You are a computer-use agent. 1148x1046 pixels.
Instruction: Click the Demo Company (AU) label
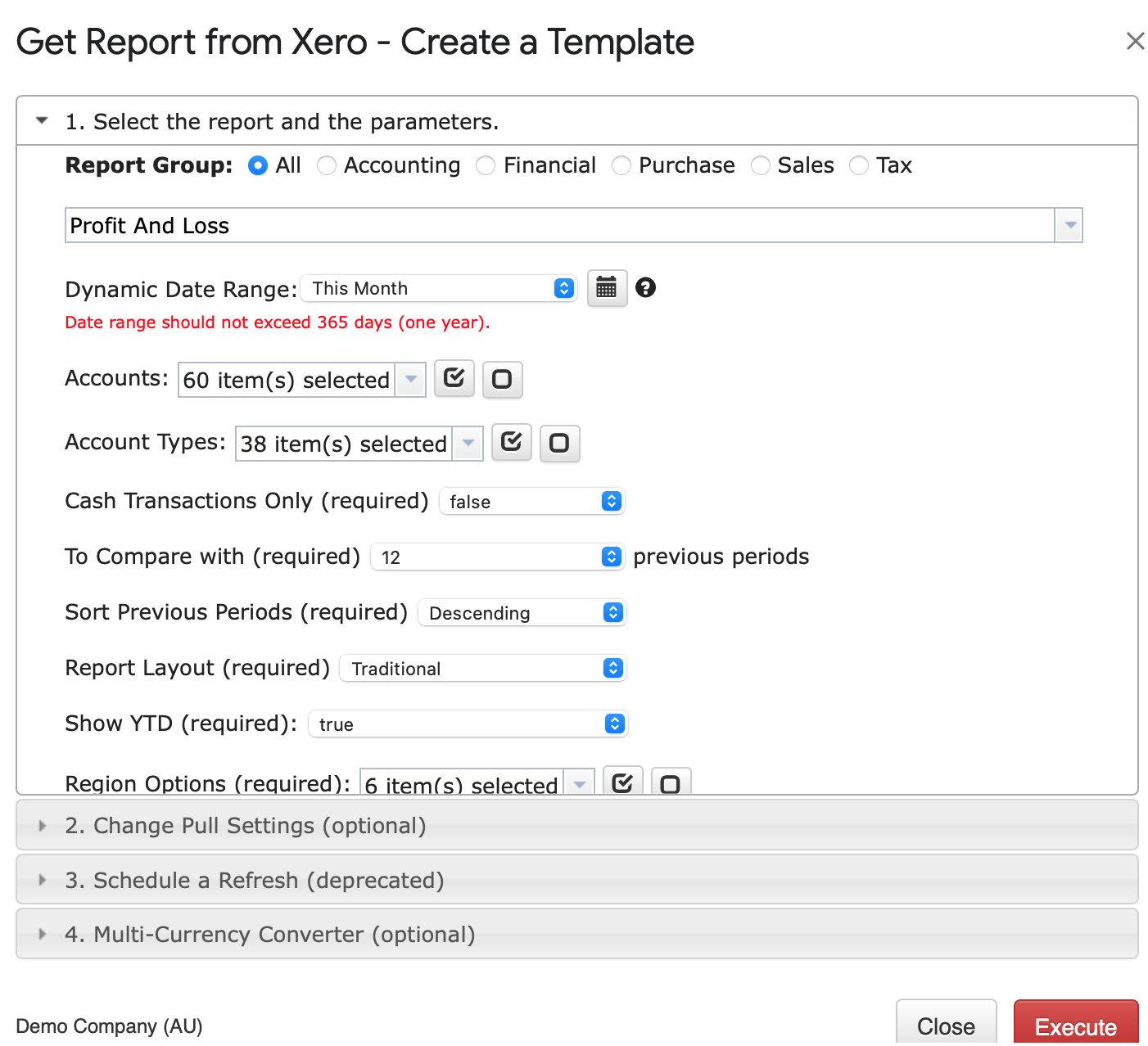(109, 1026)
